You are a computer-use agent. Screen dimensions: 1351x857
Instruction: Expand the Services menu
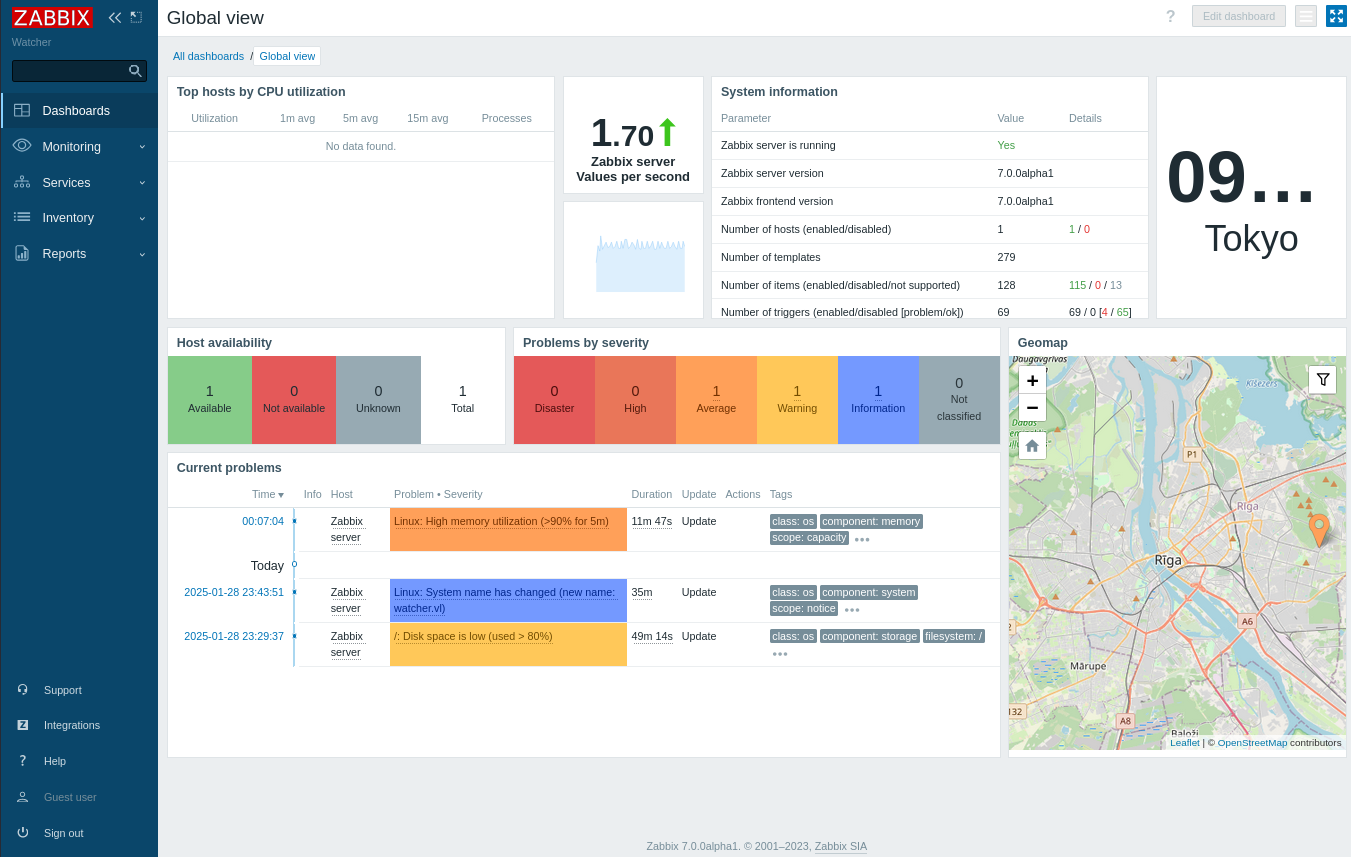[x=79, y=182]
